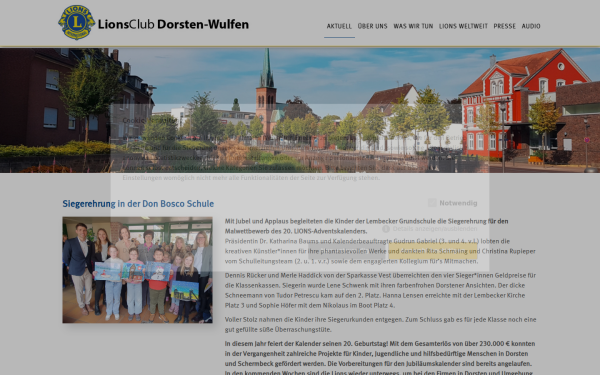Click the LionsClub Dorsten-Wulfen site title
Viewport: 600px width, 375px height.
(173, 24)
